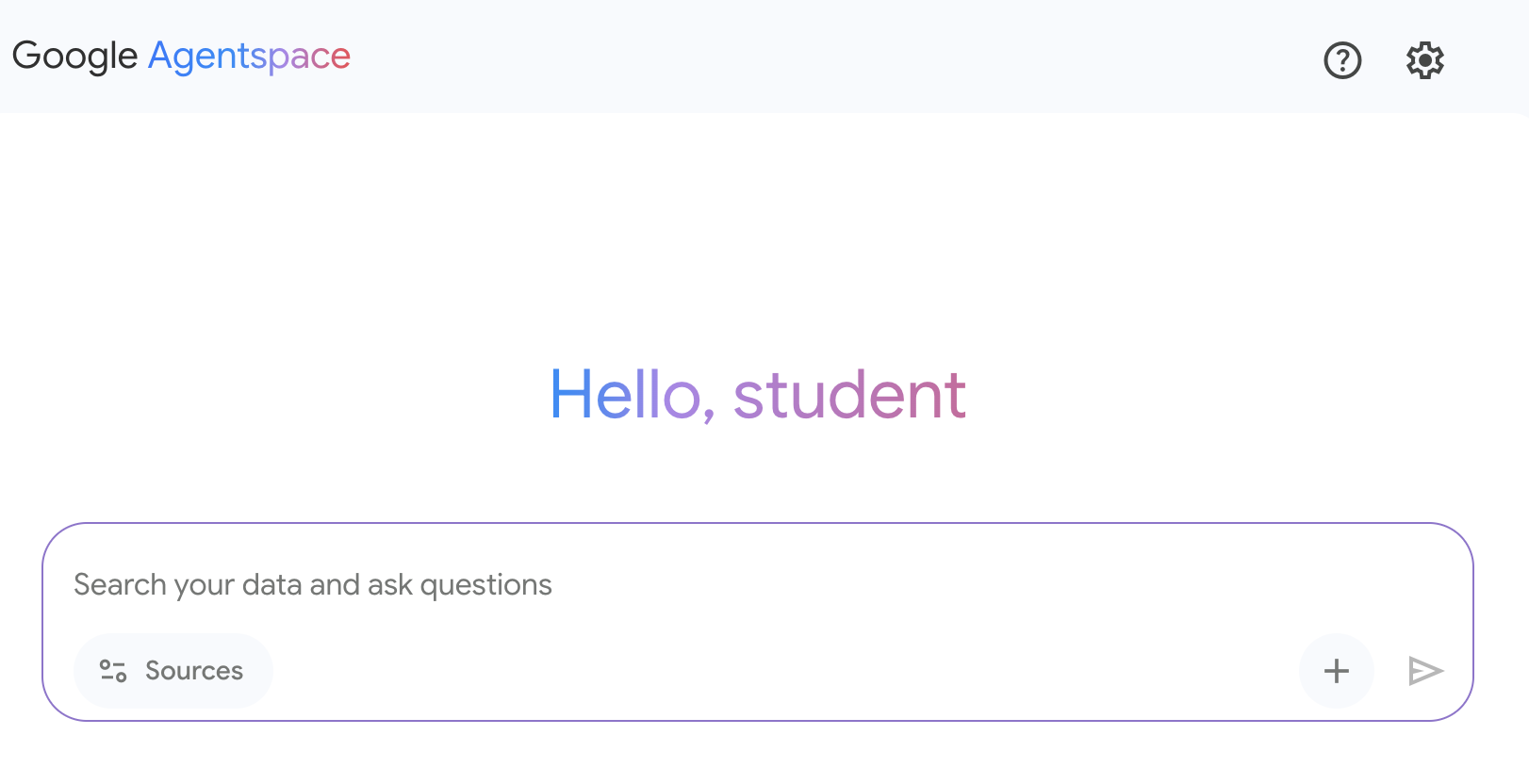Expand the settings gear menu

pos(1425,60)
